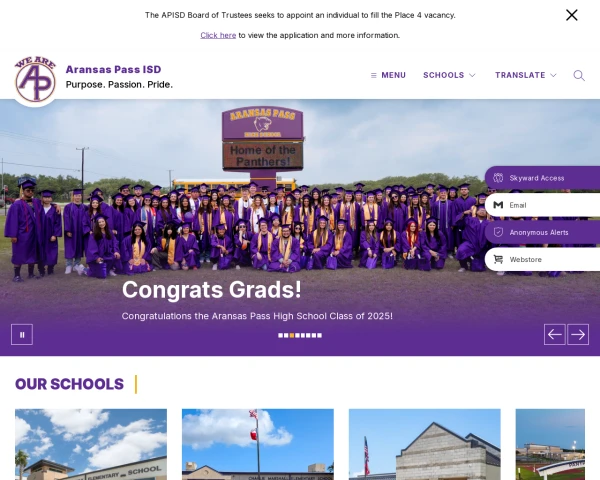This screenshot has width=600, height=480.
Task: Open the main Menu
Action: [x=388, y=75]
